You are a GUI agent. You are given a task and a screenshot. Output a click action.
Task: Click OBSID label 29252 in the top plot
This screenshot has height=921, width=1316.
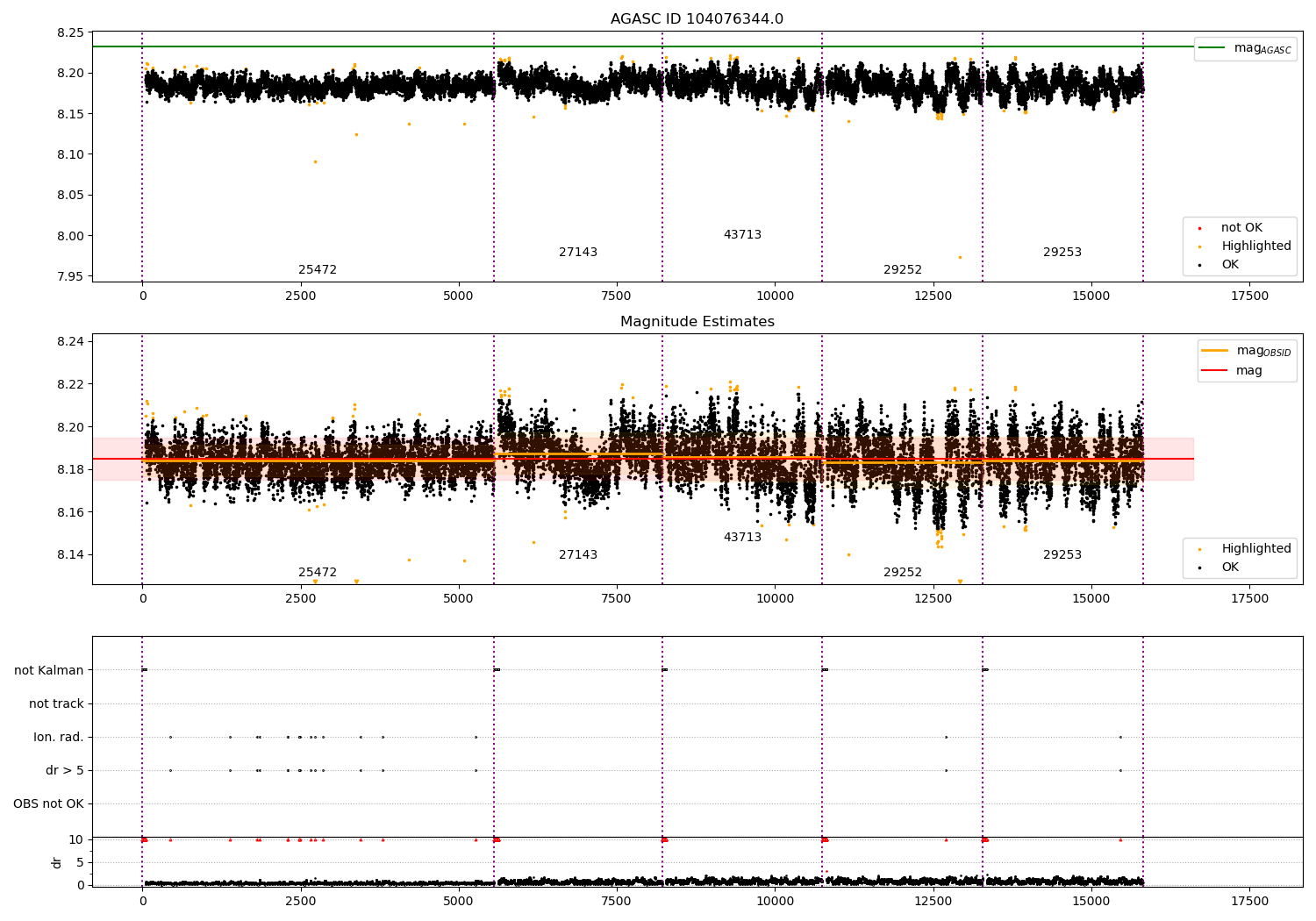pyautogui.click(x=903, y=270)
